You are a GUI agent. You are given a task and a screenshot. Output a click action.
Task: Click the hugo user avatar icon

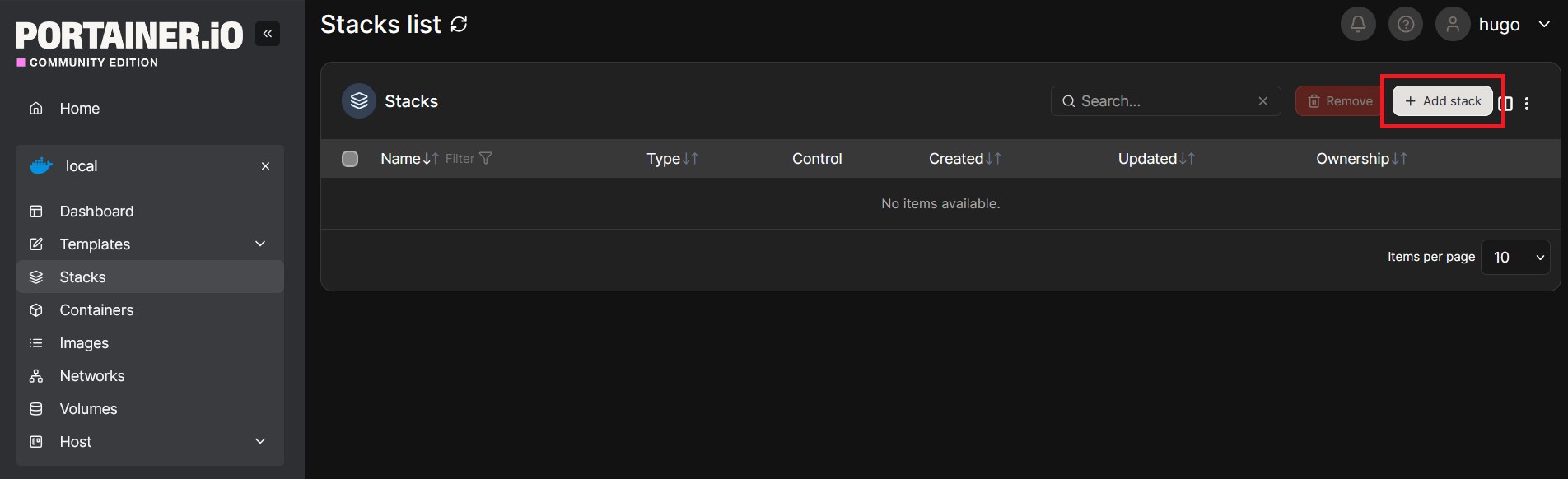1453,24
